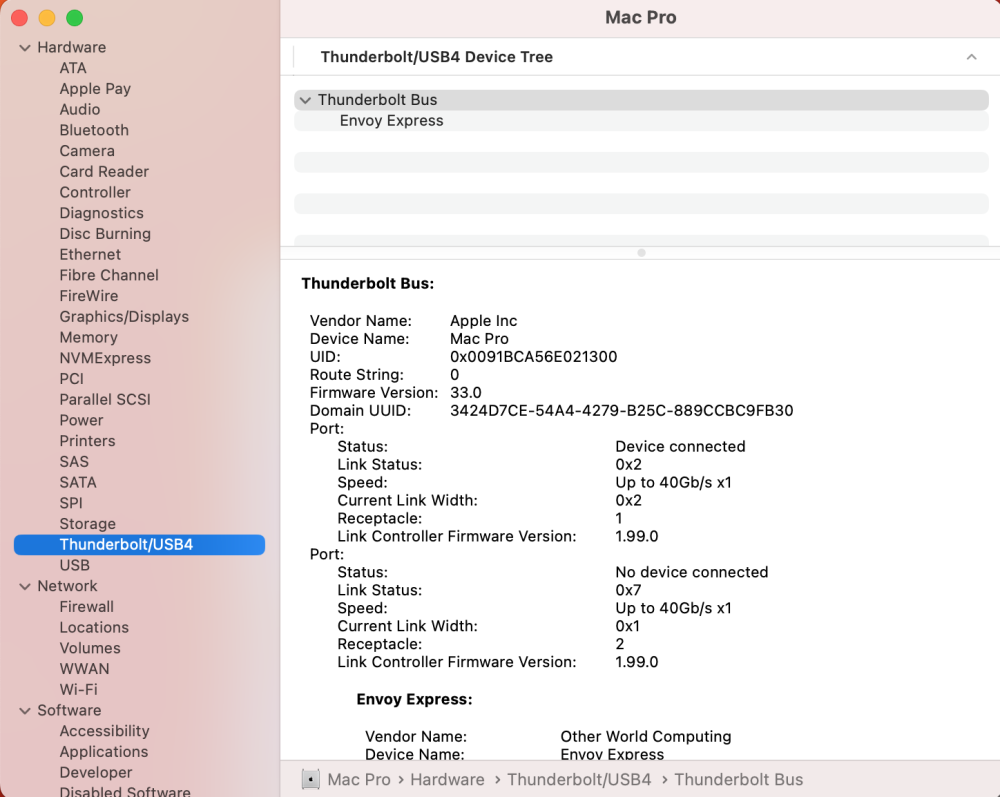1000x797 pixels.
Task: Select Printers in the sidebar
Action: [87, 441]
